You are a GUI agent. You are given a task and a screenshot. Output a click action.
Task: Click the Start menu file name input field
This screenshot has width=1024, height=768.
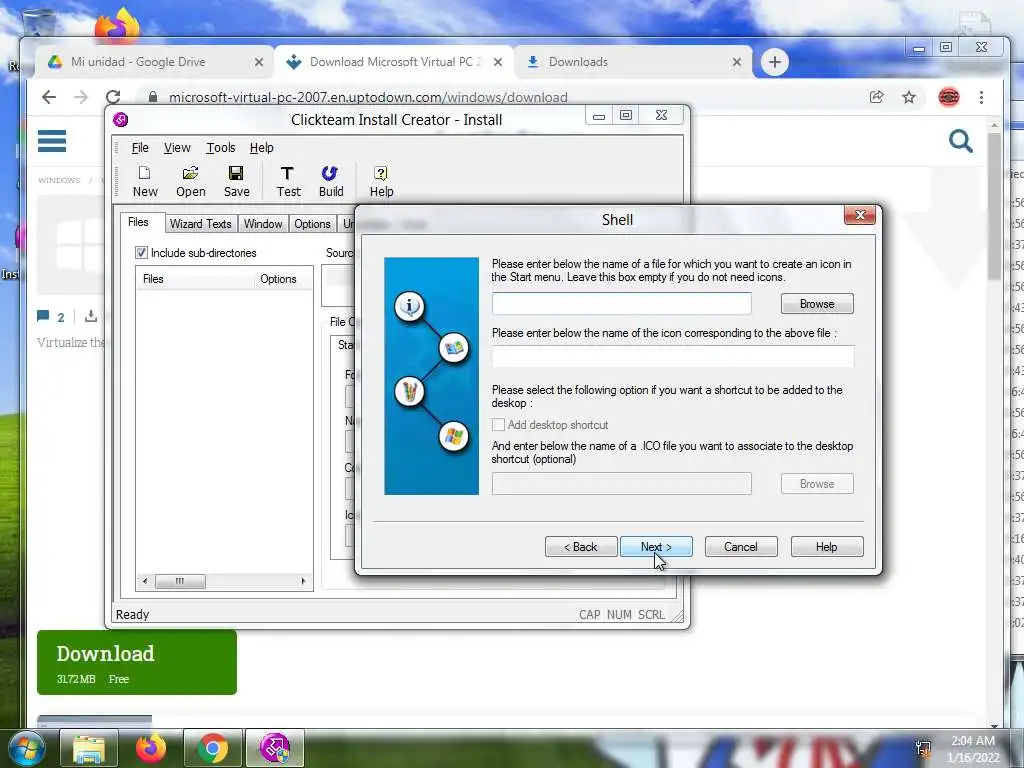(622, 304)
